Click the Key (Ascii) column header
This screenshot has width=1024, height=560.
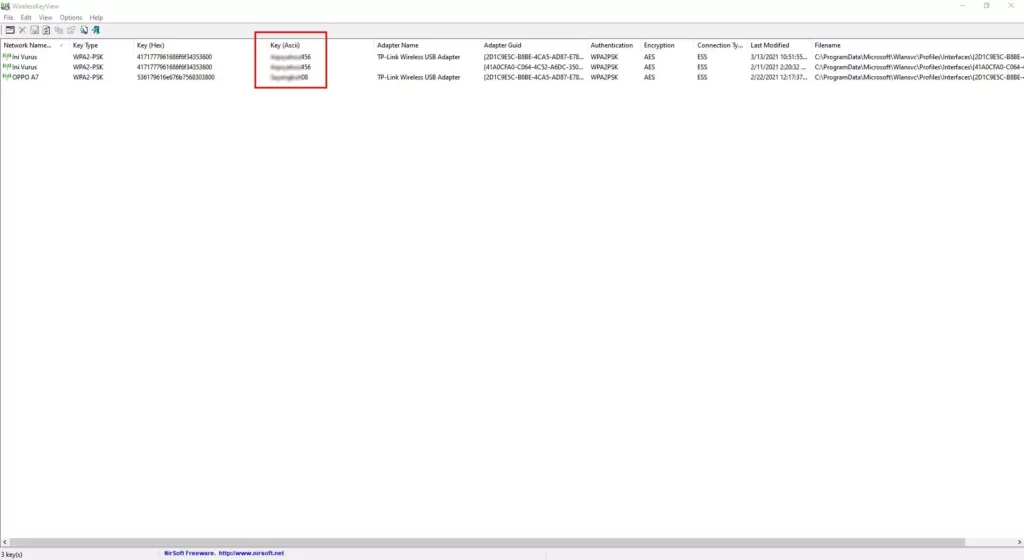[x=320, y=45]
